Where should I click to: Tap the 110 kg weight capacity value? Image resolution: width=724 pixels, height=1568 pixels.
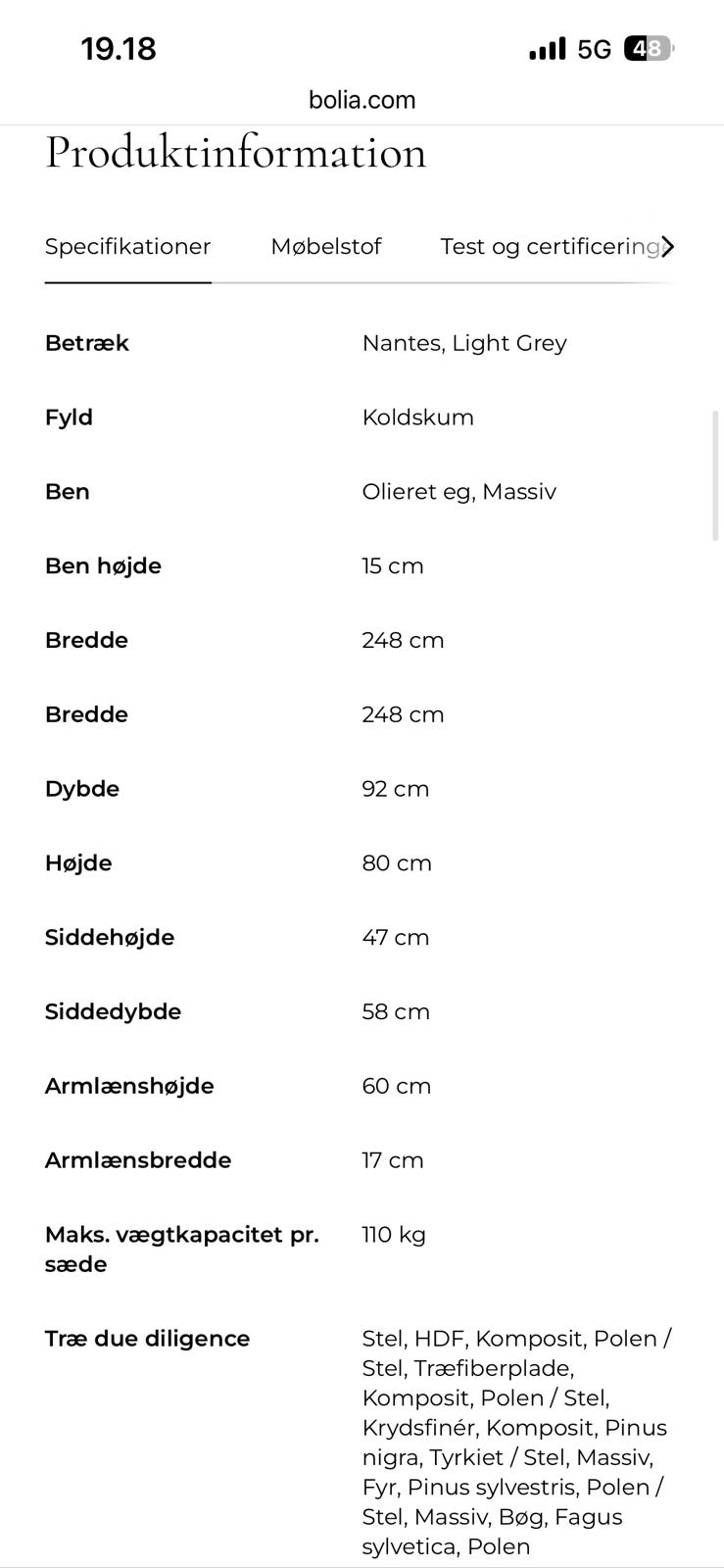coord(393,1234)
